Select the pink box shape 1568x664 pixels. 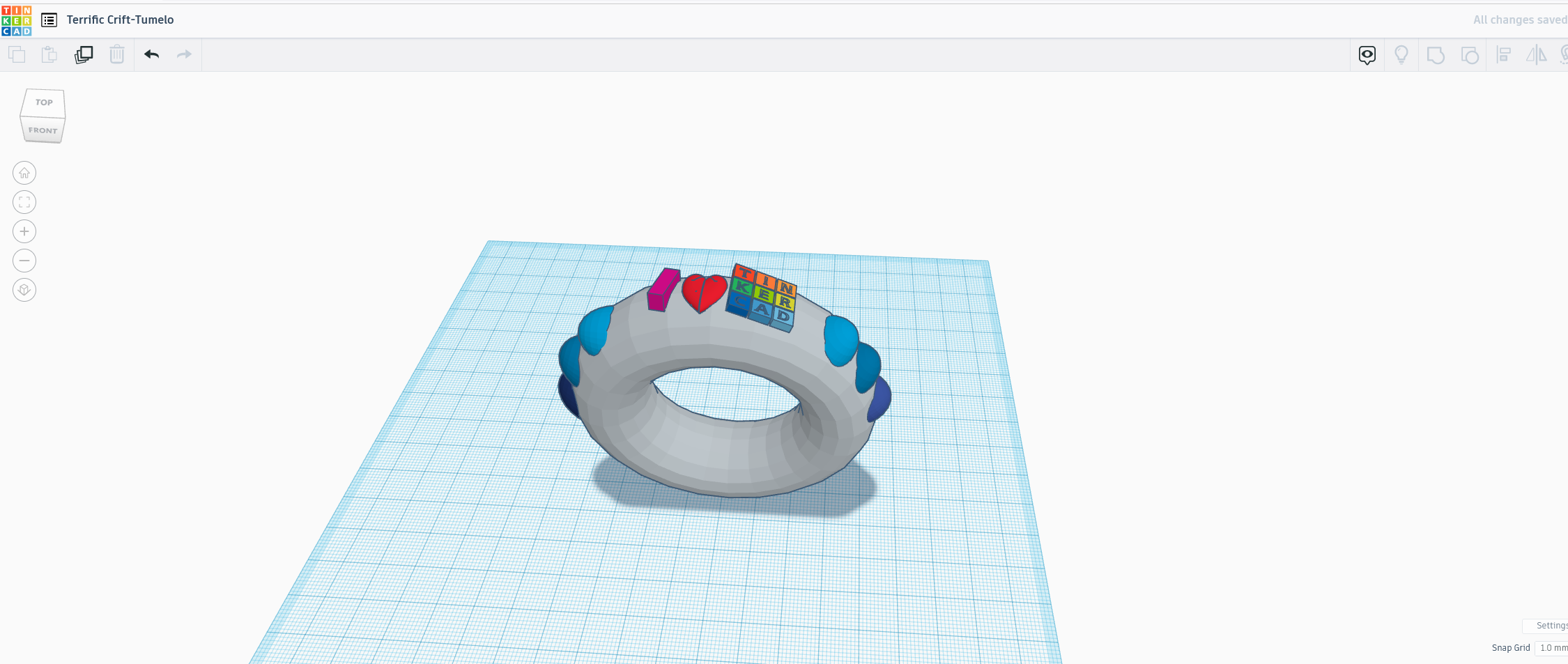pyautogui.click(x=663, y=289)
